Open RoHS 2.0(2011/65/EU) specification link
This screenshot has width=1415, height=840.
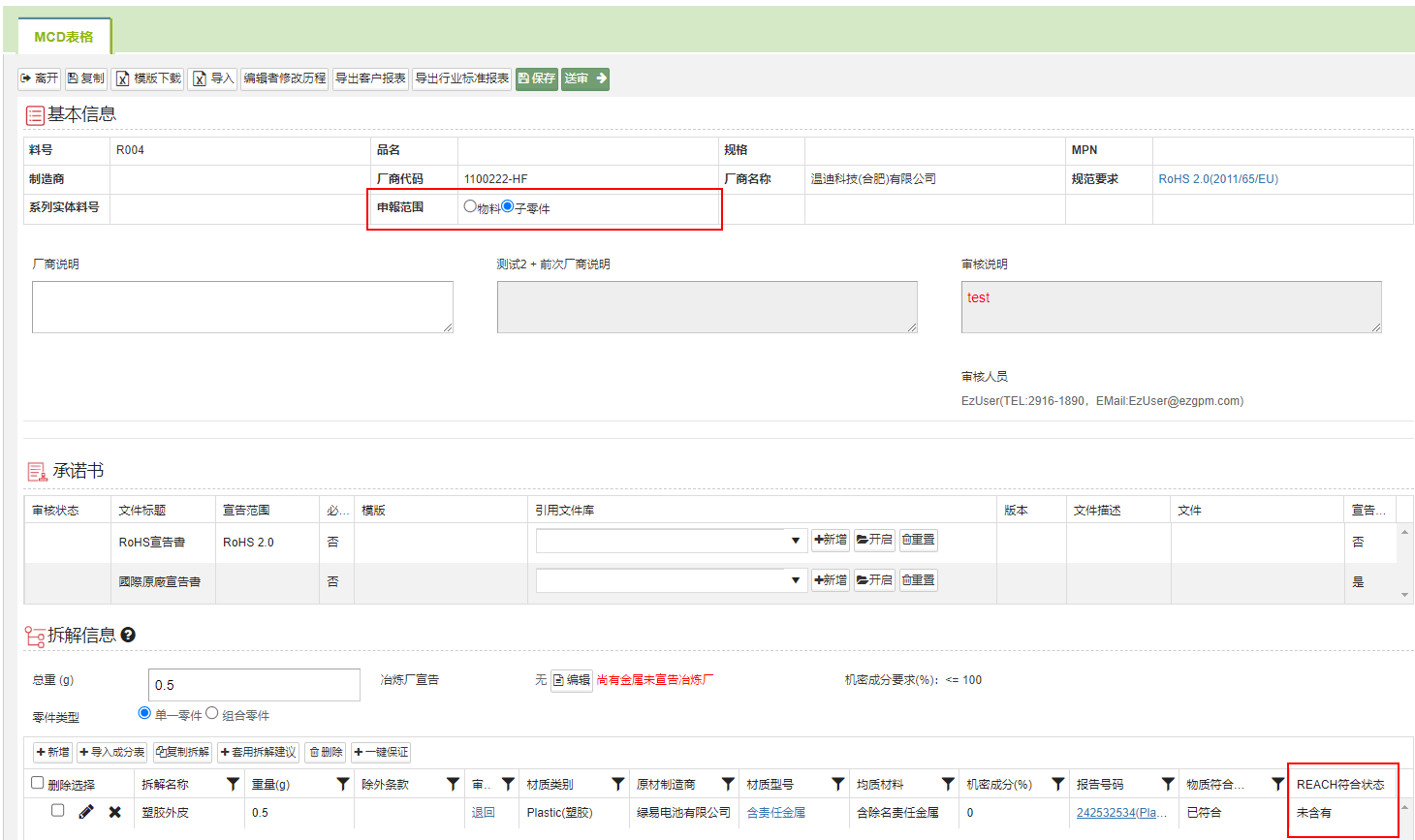[1218, 179]
